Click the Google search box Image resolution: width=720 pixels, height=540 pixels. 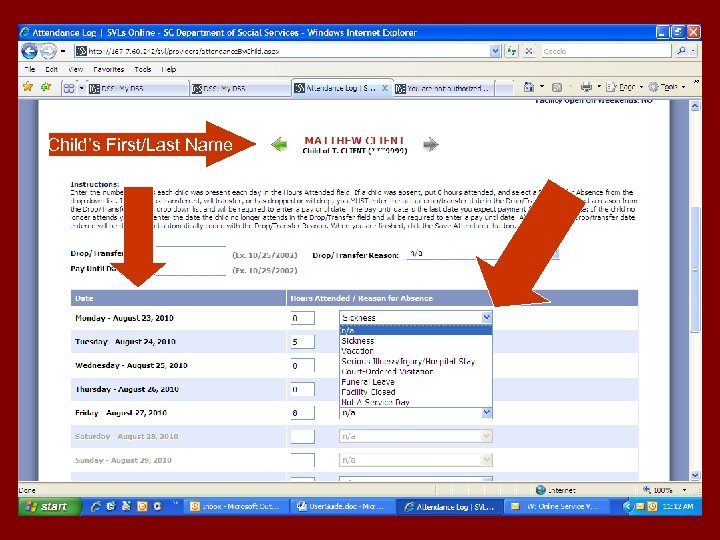(606, 51)
